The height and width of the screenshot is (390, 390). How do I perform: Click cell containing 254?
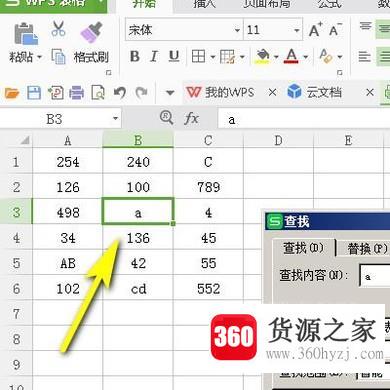coord(68,162)
